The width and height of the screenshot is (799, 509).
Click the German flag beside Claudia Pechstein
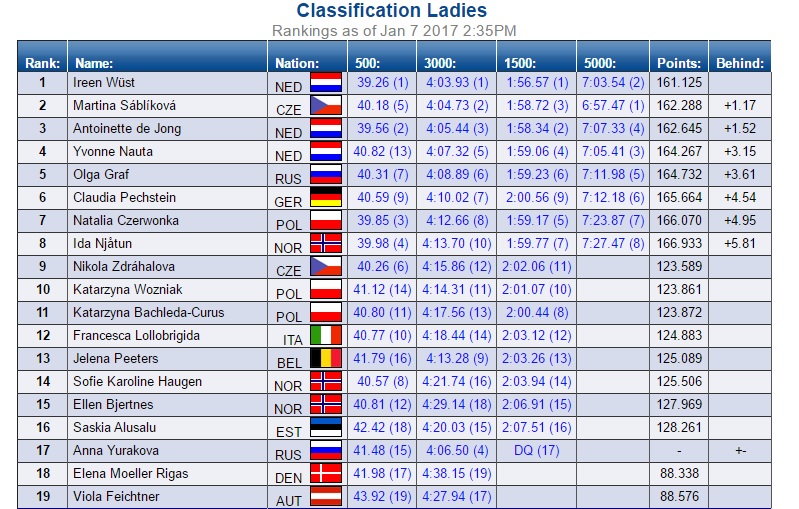pos(326,198)
